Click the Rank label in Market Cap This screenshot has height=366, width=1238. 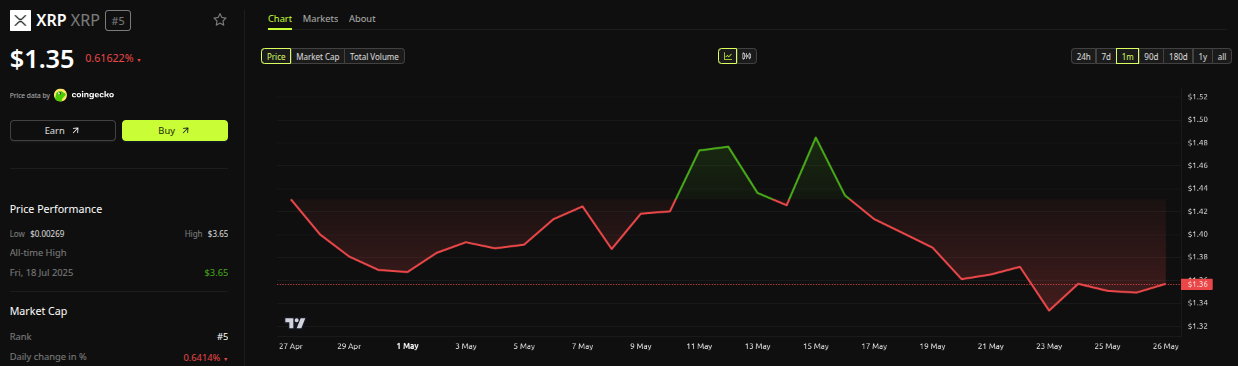[20, 337]
